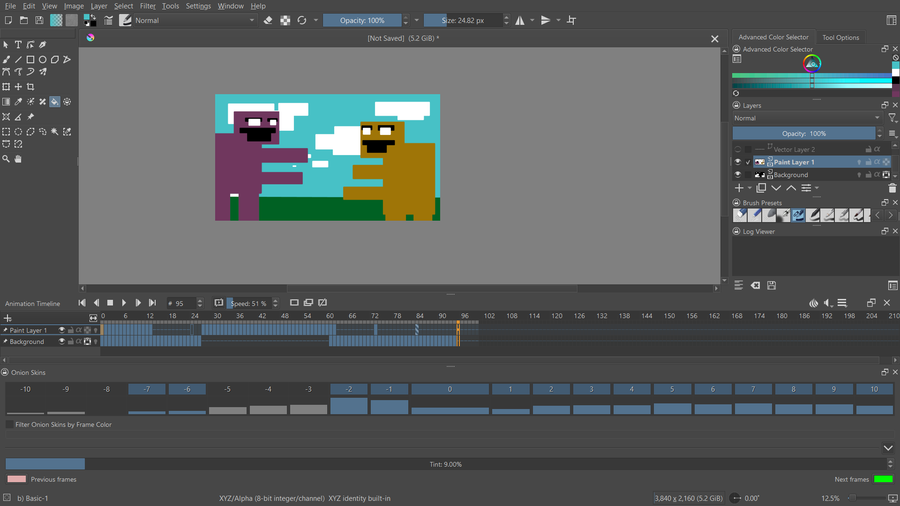Toggle visibility of Paint Layer 1
Screen dimensions: 900x506
pos(738,162)
